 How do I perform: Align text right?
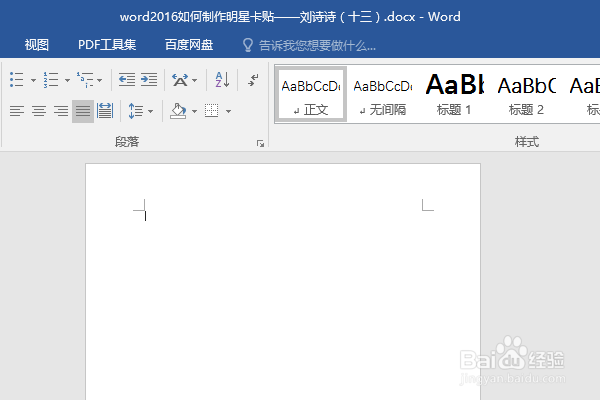[x=61, y=111]
